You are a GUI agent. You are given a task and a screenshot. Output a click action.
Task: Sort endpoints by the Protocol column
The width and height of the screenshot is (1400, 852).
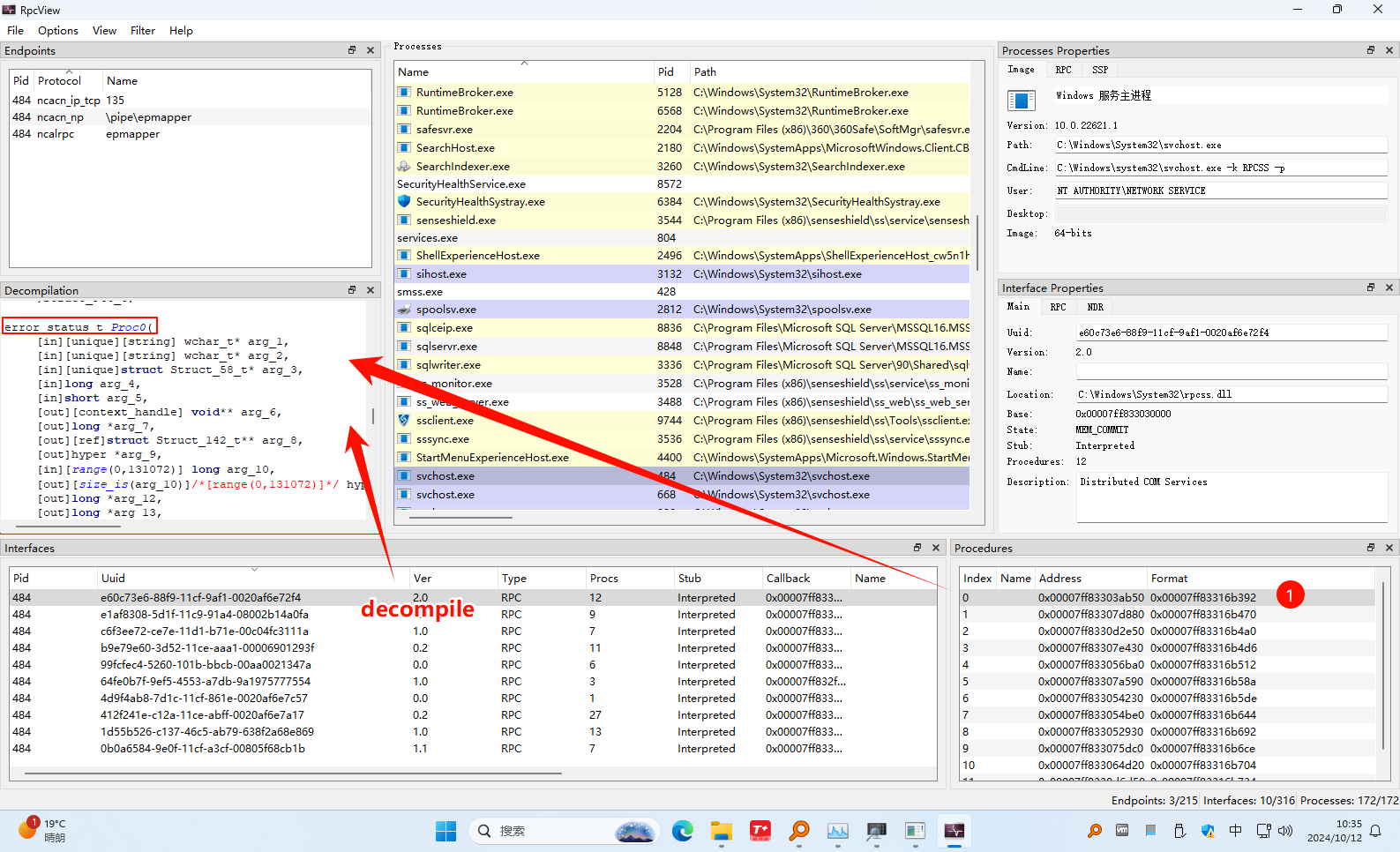click(x=59, y=81)
